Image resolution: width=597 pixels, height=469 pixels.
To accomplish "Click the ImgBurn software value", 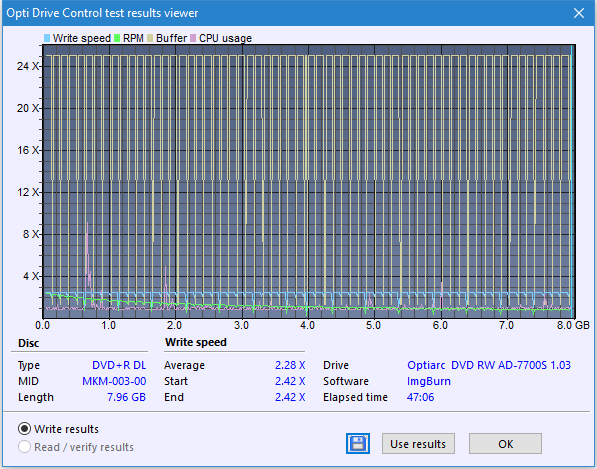I will tap(429, 381).
